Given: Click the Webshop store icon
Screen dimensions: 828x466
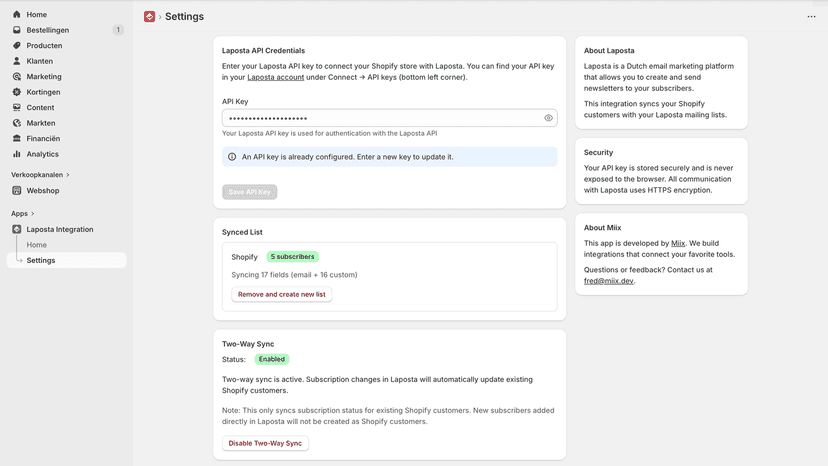Looking at the screenshot, I should click(16, 190).
